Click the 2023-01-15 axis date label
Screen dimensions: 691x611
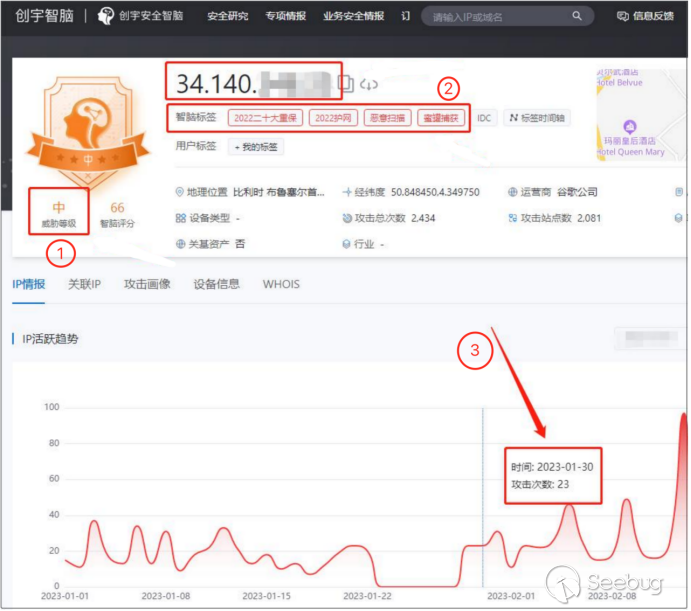tap(267, 598)
